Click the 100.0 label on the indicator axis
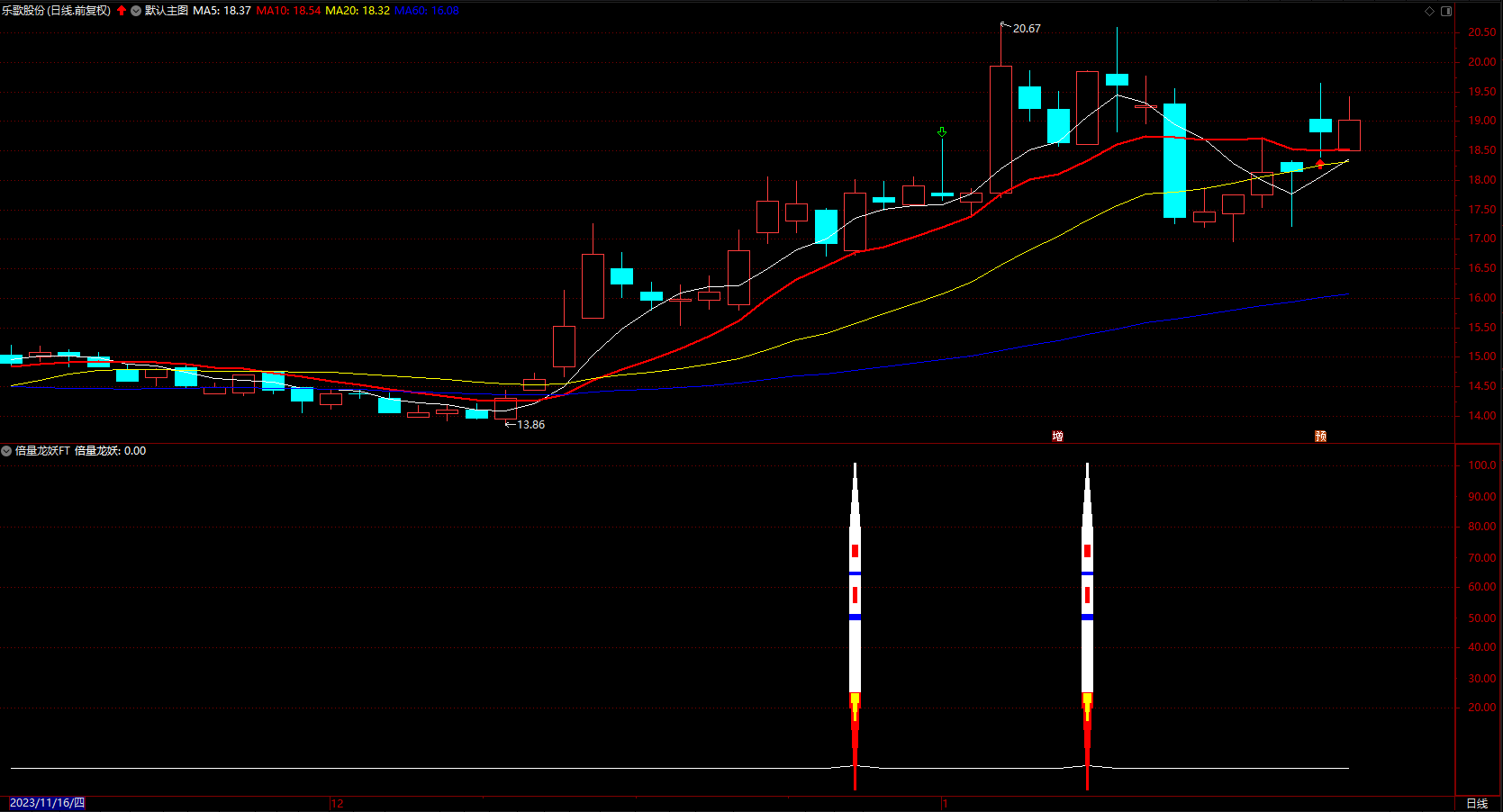This screenshot has height=812, width=1503. click(1482, 465)
